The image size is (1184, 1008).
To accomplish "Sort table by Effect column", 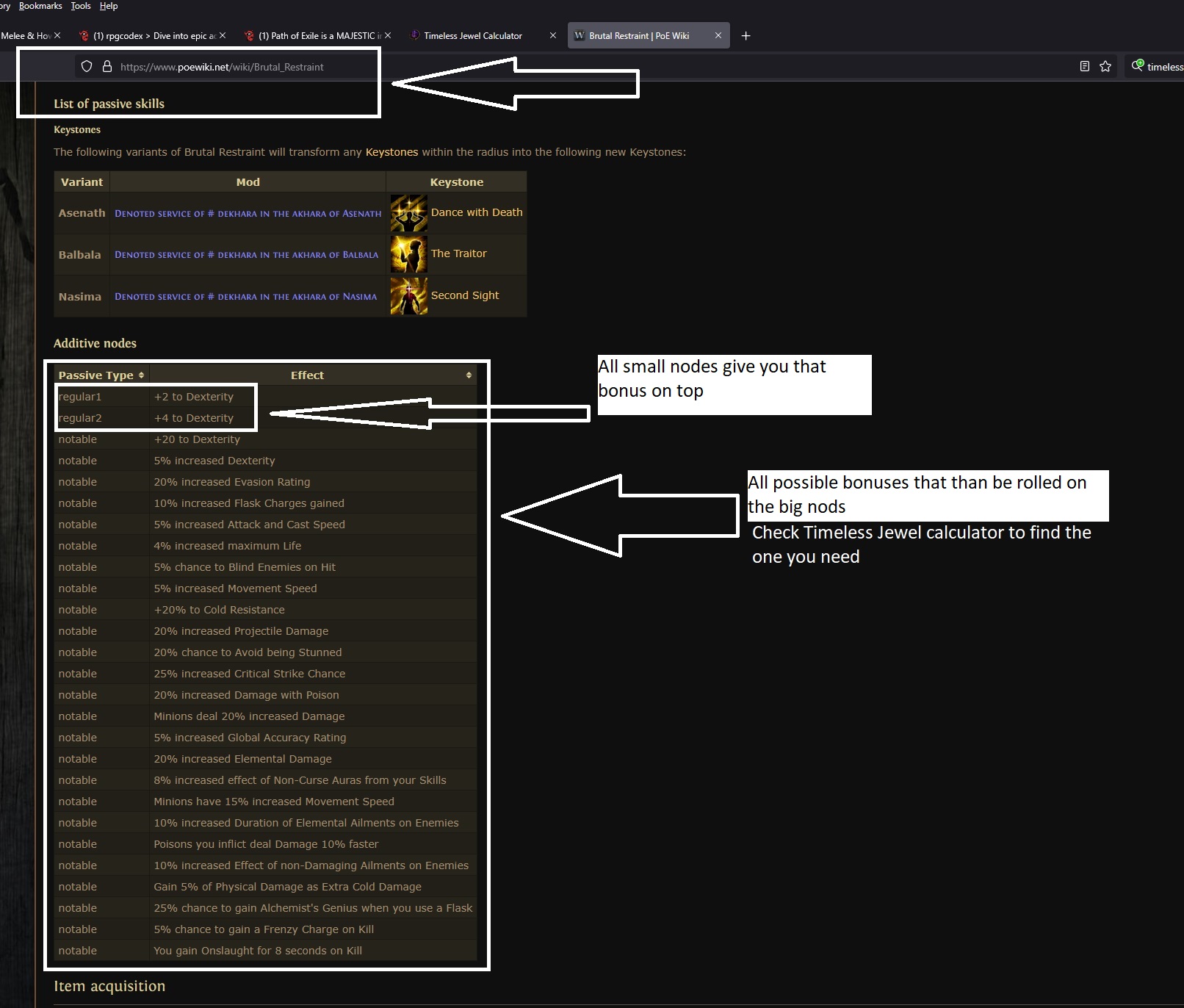I will (x=313, y=375).
